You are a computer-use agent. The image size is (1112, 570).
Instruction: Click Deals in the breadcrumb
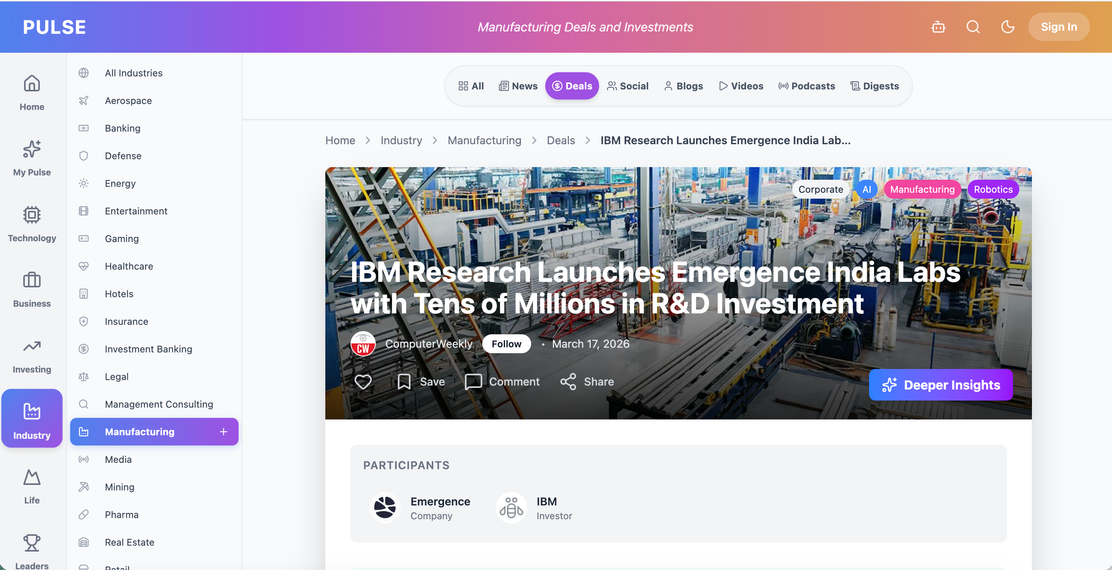coord(561,140)
